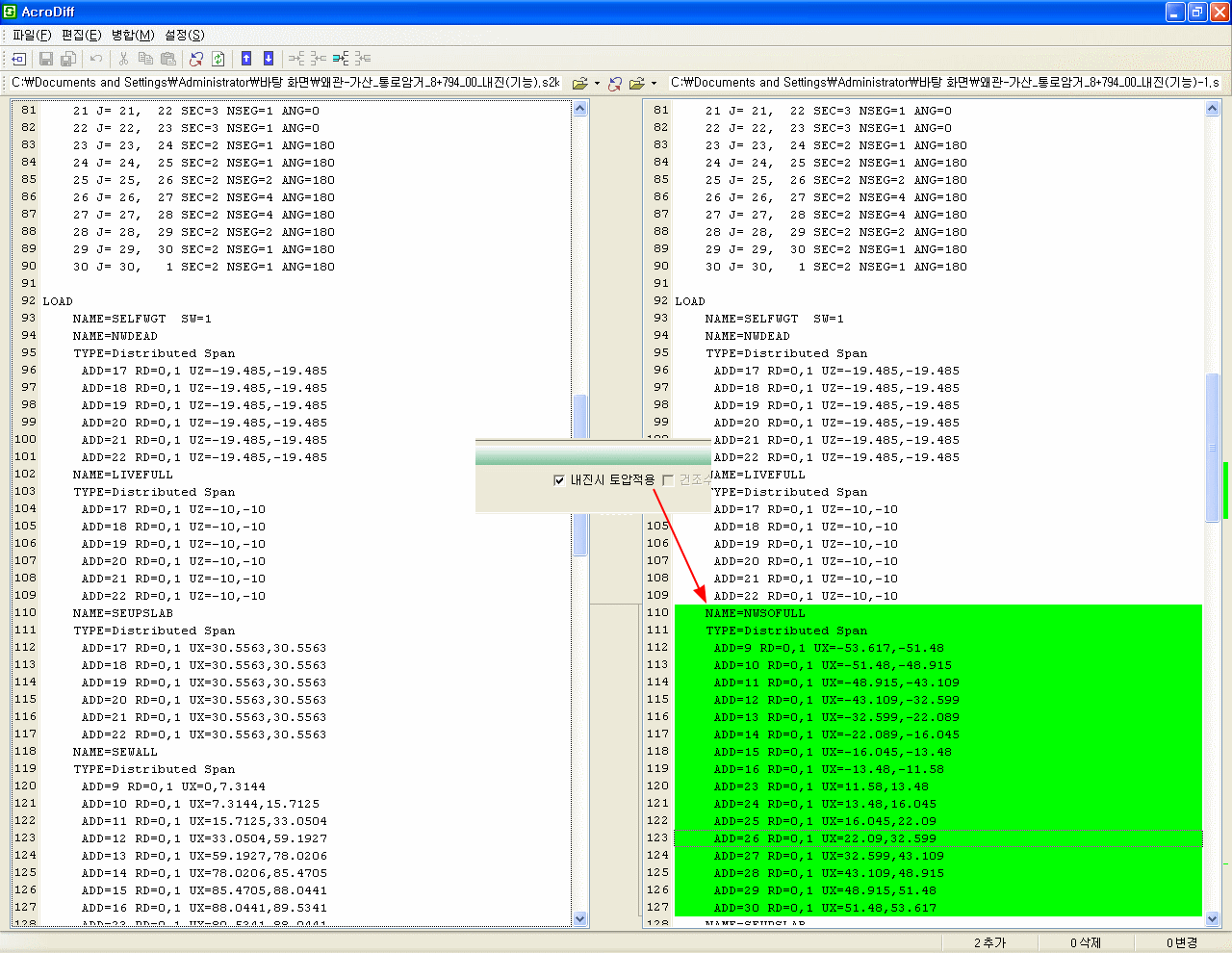
Task: Click the first toolbar icon left of save
Action: (x=18, y=59)
